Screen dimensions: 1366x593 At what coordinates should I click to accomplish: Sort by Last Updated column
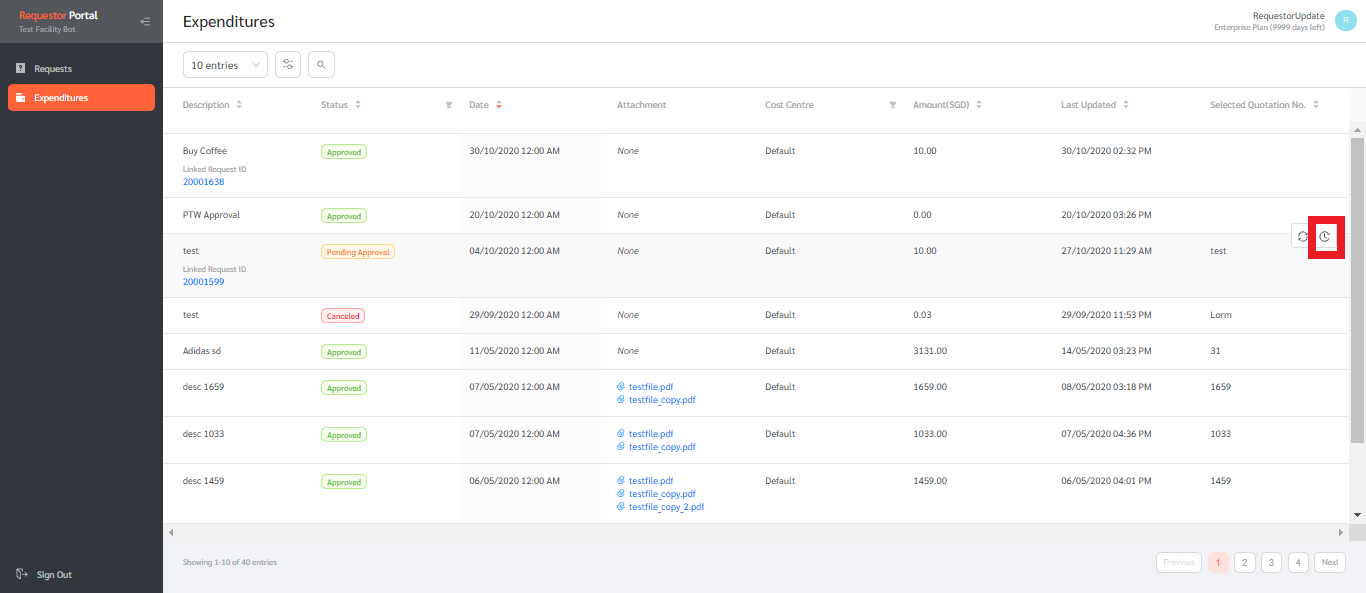[1126, 105]
